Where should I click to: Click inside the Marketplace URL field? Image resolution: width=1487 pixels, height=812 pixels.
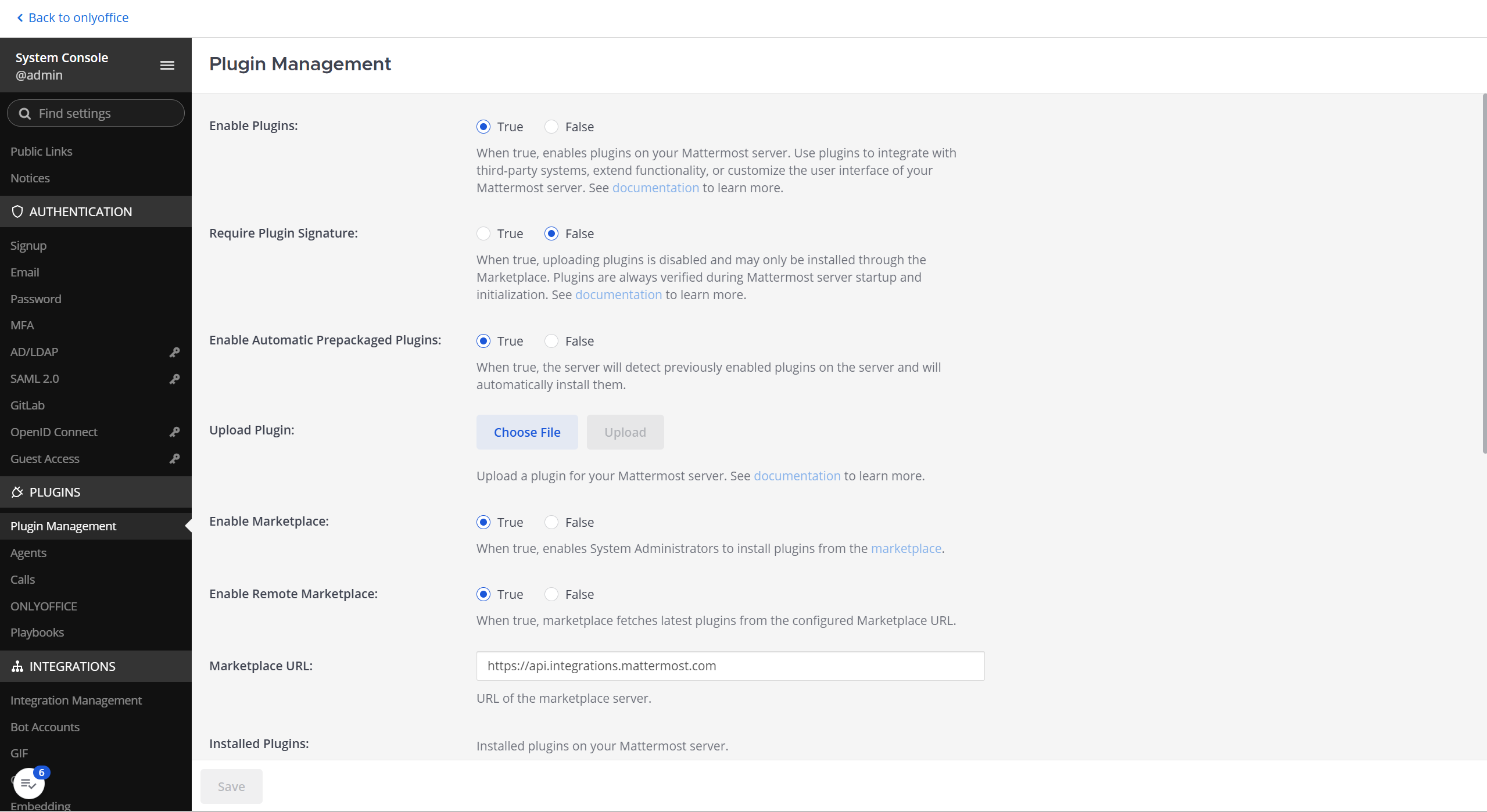point(729,666)
